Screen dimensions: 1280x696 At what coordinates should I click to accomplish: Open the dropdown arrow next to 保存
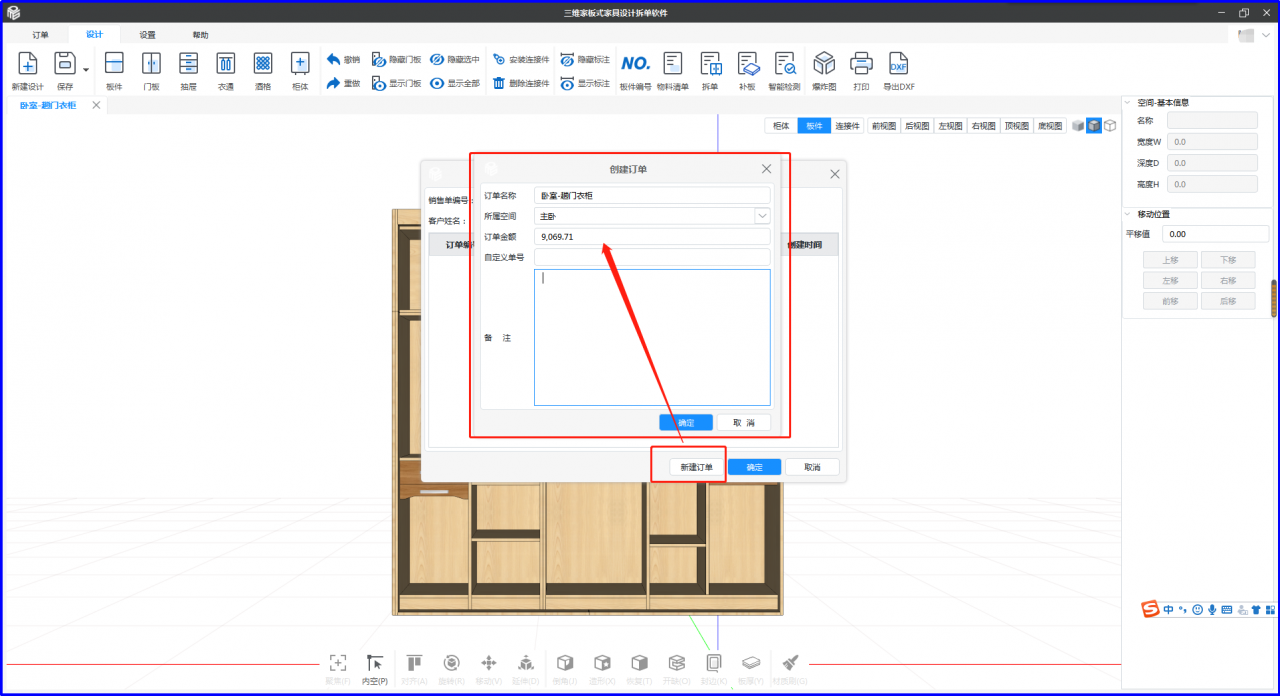86,69
